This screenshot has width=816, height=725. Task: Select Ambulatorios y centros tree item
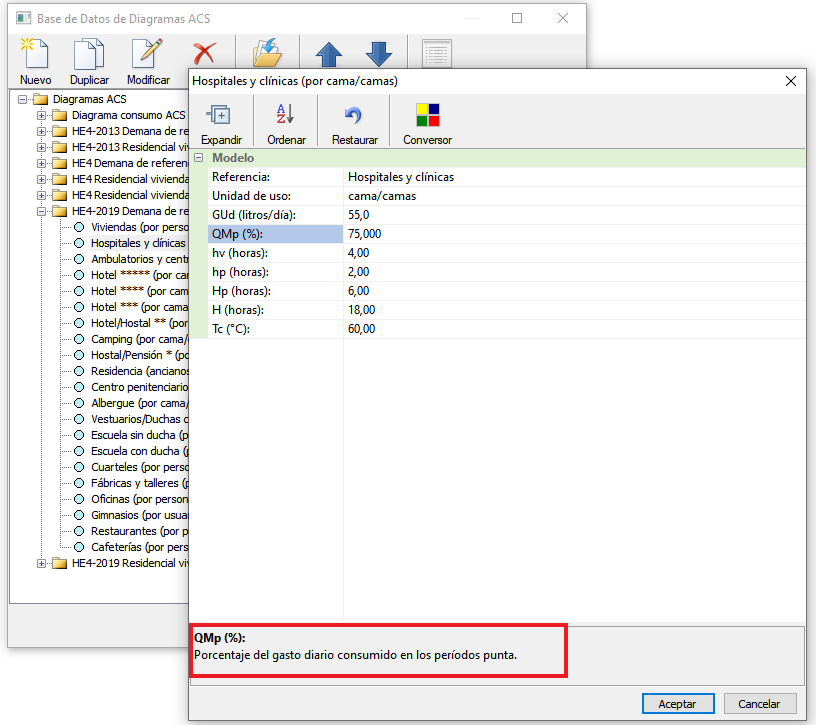point(139,259)
